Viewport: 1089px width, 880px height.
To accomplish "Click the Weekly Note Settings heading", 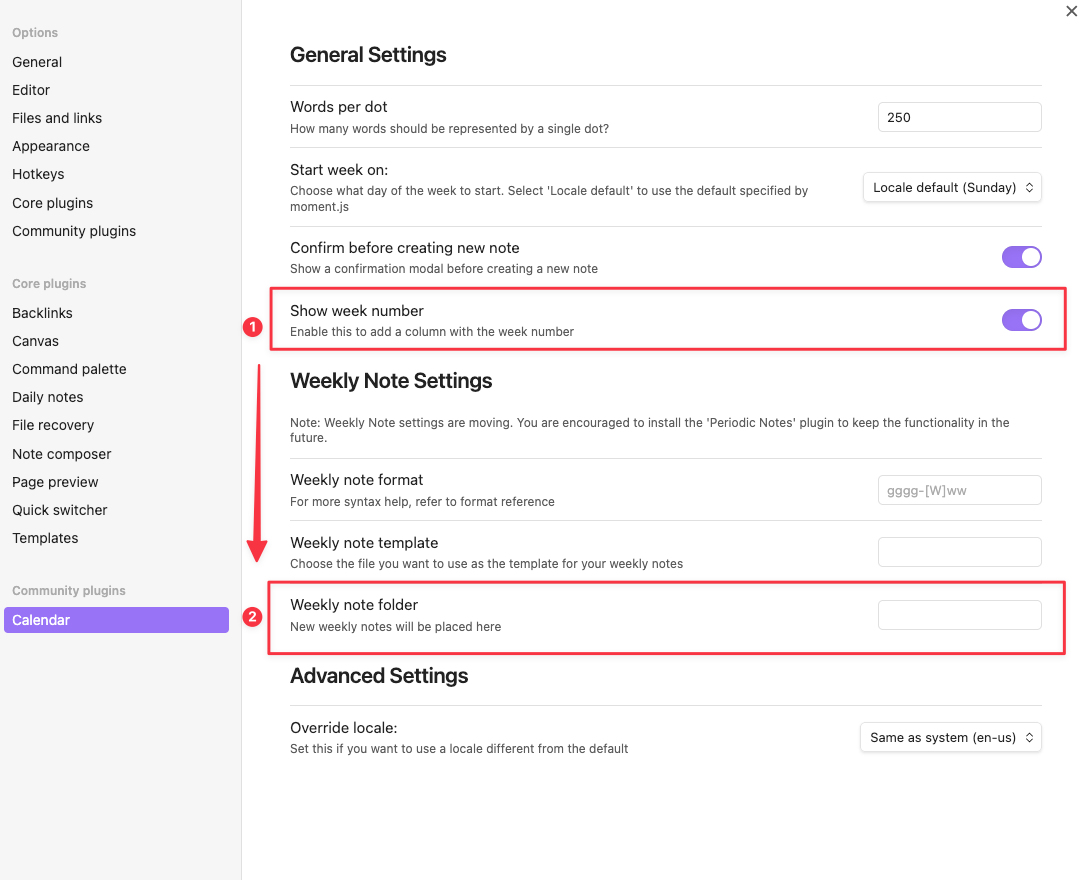I will click(x=391, y=381).
